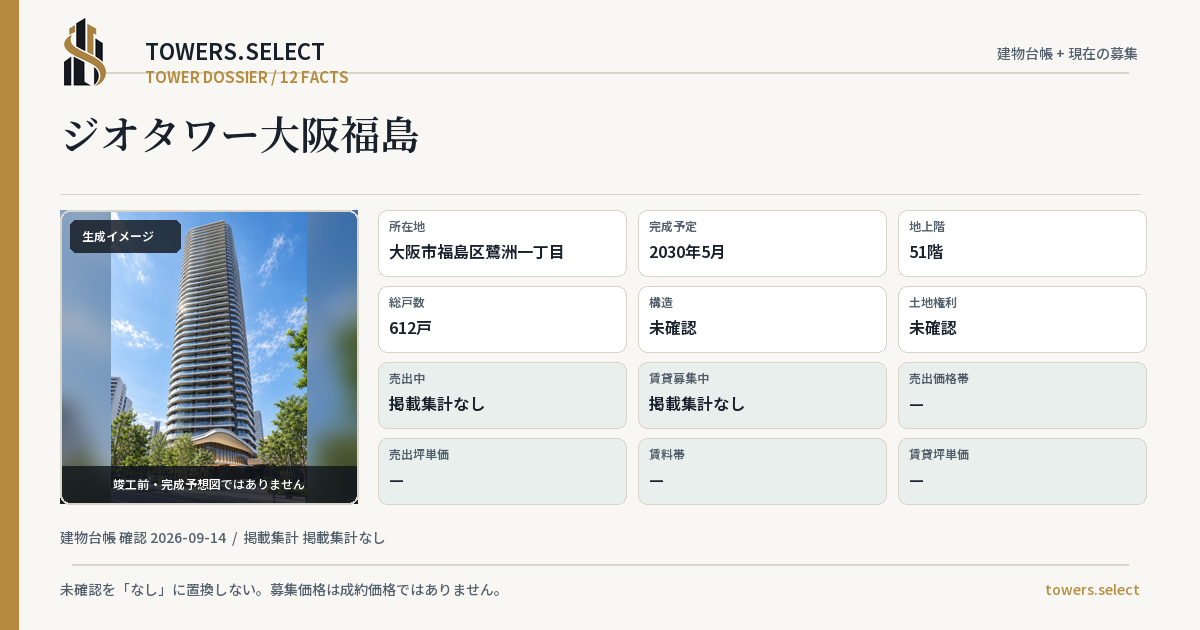
Task: Open the tower rendering thumbnail image
Action: tap(209, 357)
